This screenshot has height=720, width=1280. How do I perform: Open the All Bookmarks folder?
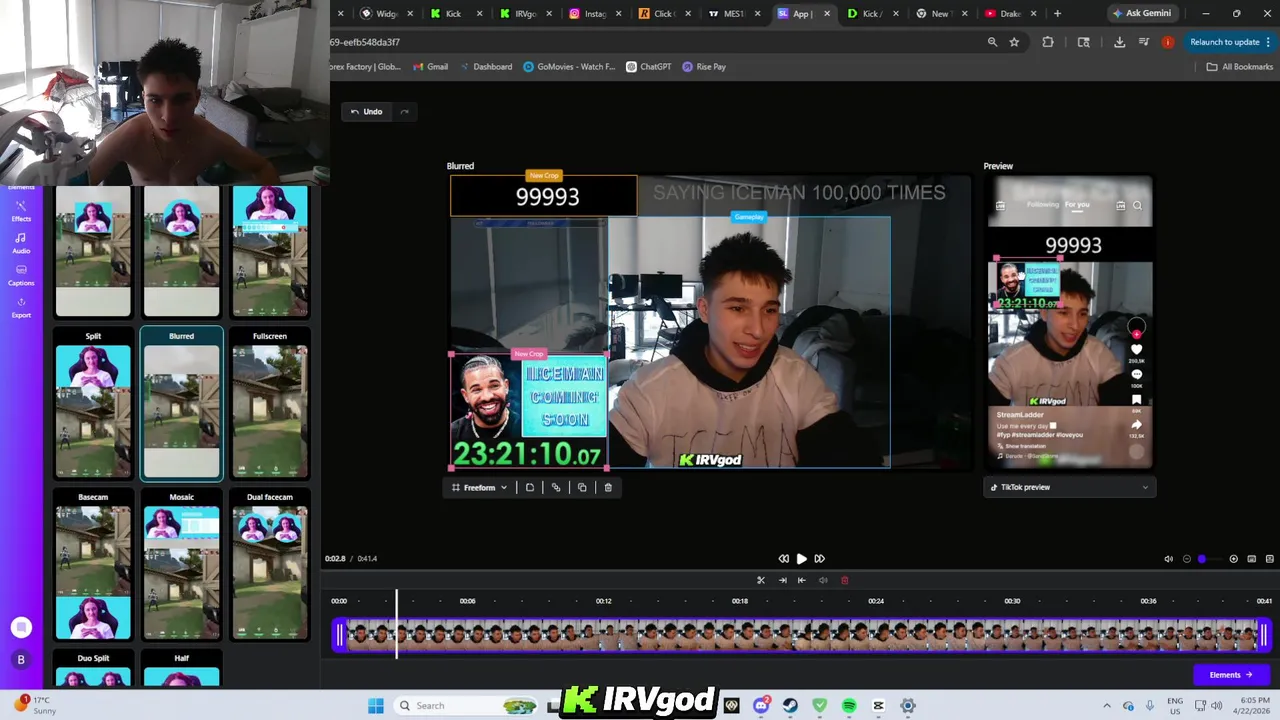pyautogui.click(x=1239, y=67)
